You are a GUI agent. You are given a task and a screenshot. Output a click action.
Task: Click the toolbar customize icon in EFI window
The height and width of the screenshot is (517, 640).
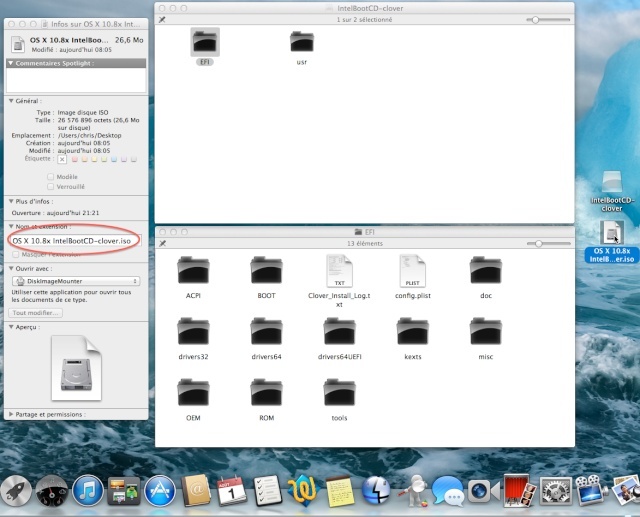click(x=162, y=243)
